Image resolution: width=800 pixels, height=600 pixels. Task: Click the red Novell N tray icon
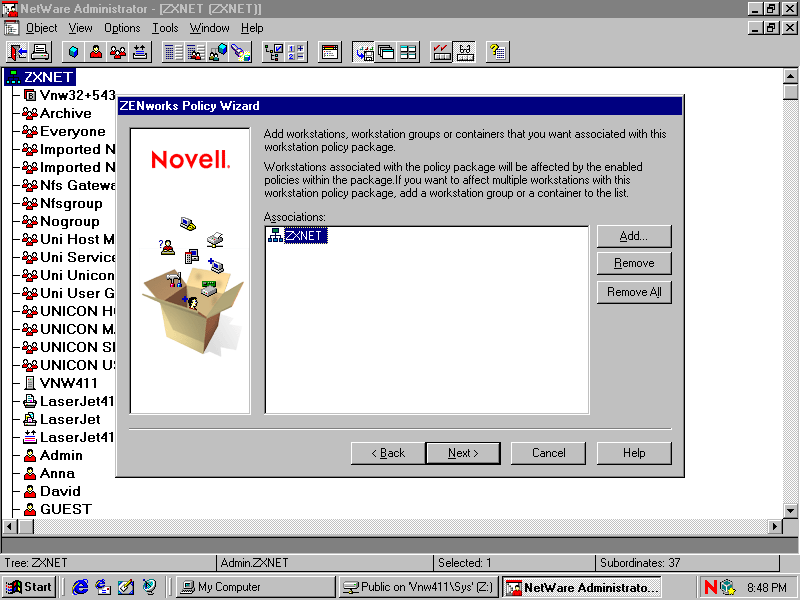tap(711, 587)
